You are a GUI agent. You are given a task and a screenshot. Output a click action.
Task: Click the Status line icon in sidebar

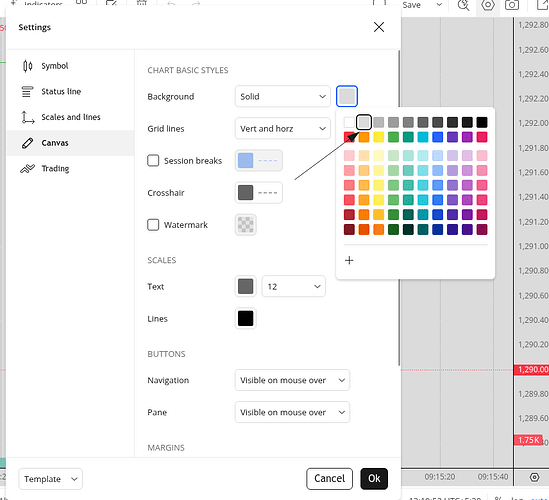click(x=28, y=91)
